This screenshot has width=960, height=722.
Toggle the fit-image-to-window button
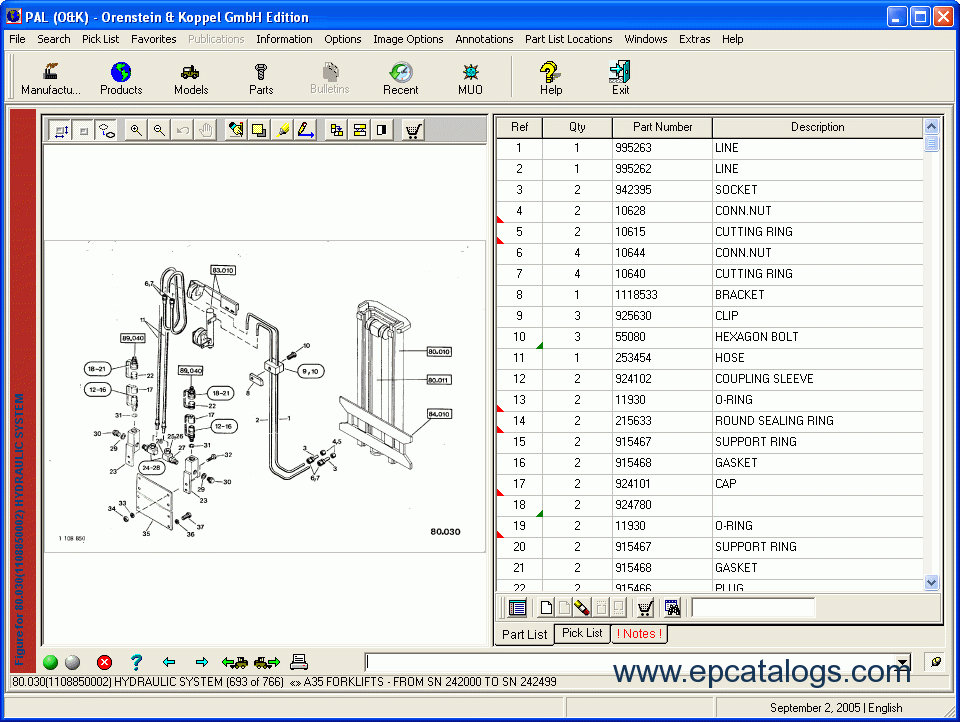coord(61,130)
